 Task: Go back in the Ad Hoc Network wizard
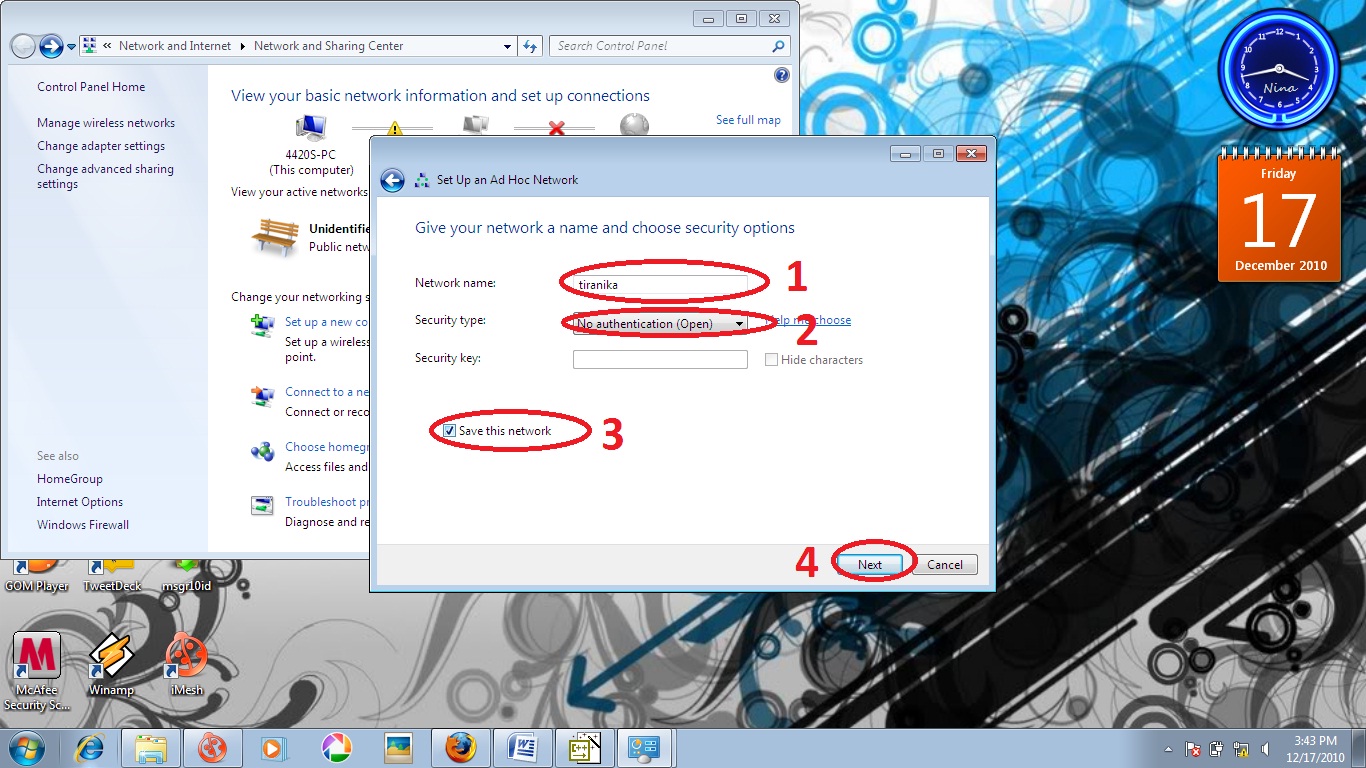coord(392,180)
